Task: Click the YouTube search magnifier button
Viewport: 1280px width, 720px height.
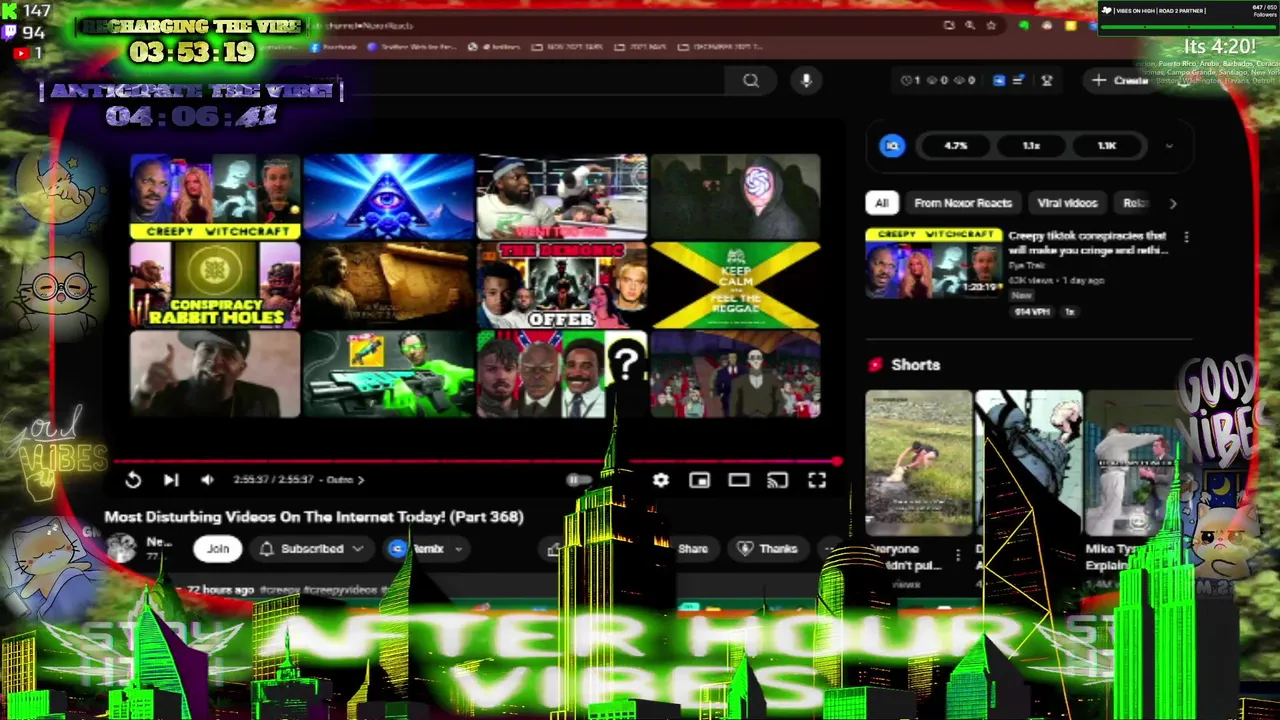Action: (751, 81)
